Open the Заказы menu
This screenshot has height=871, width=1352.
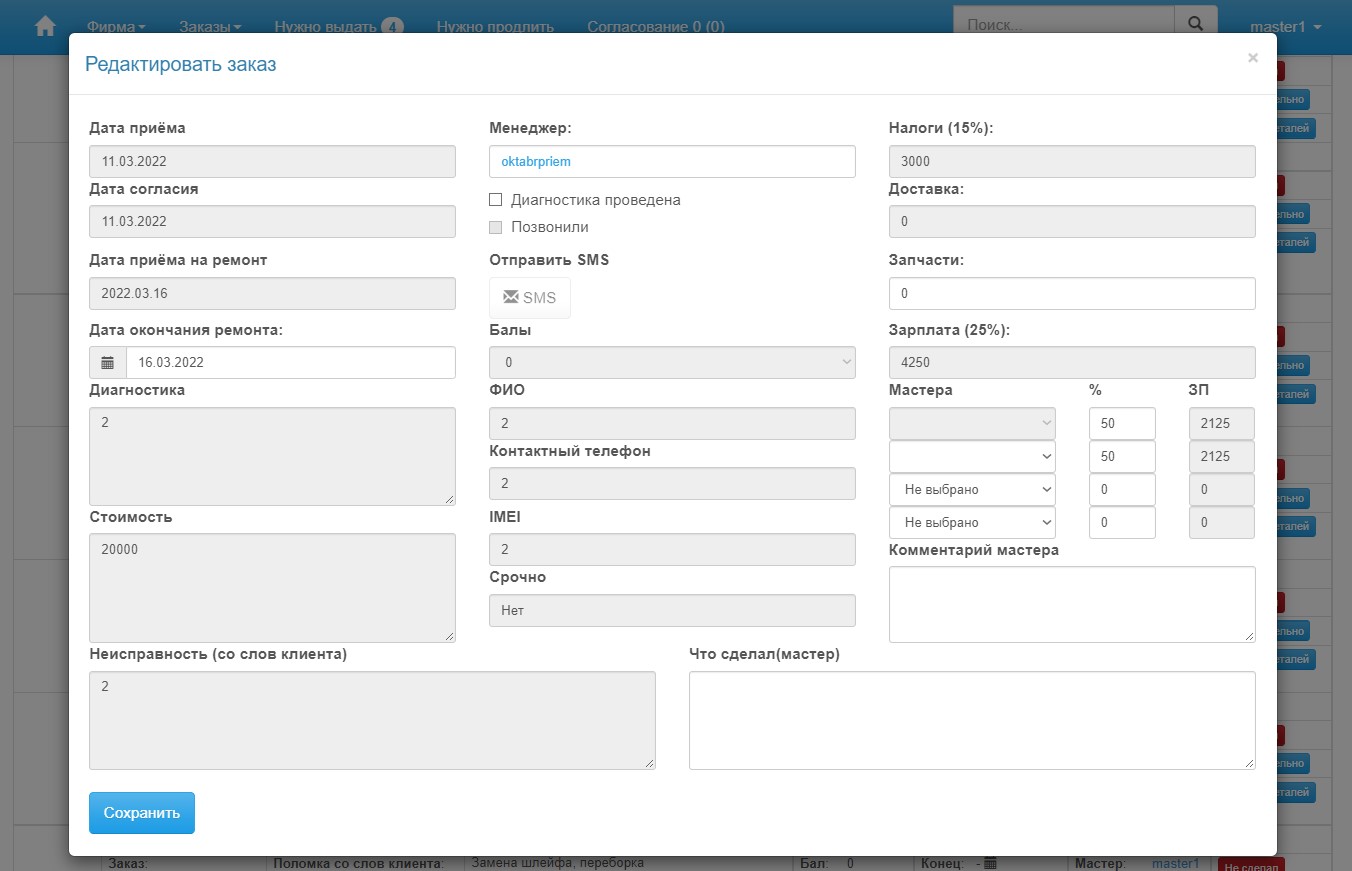coord(210,27)
